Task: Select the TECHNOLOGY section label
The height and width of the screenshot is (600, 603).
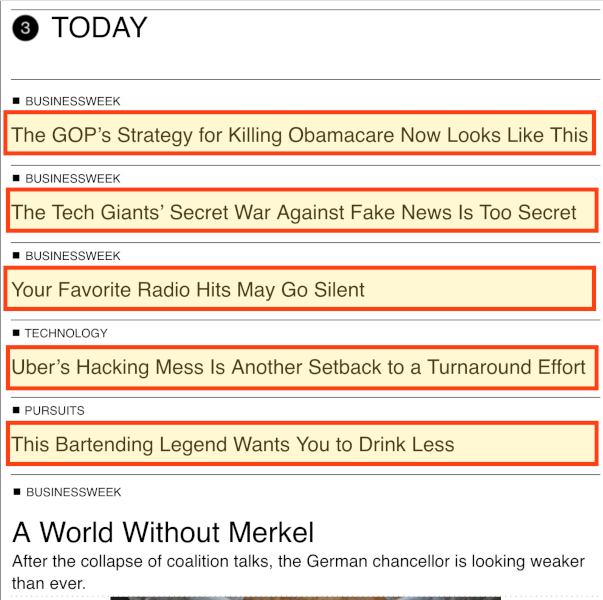Action: [66, 333]
